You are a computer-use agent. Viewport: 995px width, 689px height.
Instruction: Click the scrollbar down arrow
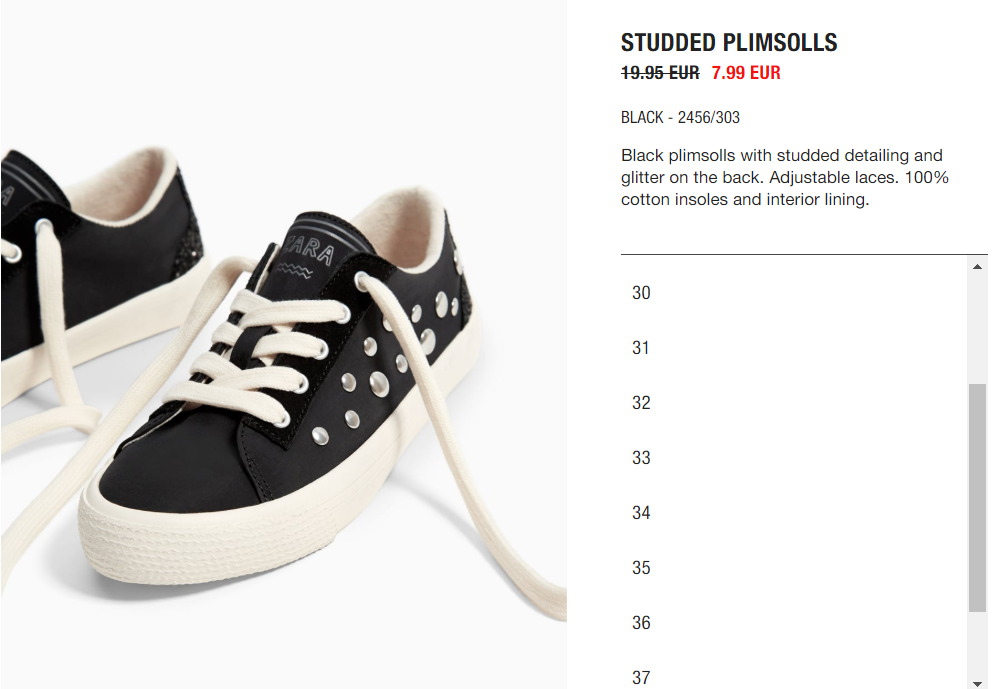tap(977, 683)
